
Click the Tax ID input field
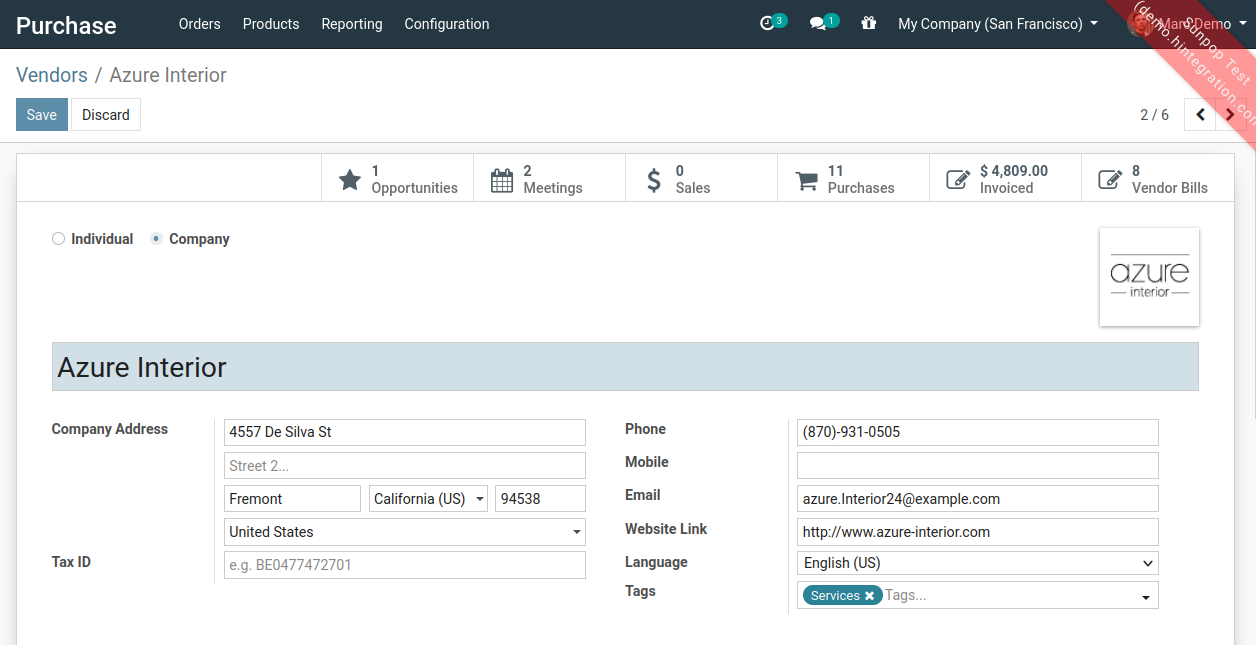point(405,565)
